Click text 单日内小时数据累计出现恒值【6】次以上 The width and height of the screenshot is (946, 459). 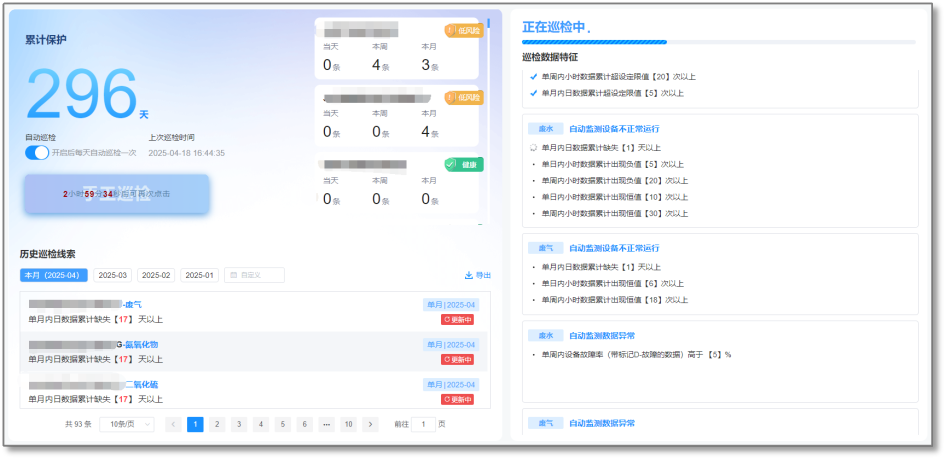pyautogui.click(x=612, y=283)
